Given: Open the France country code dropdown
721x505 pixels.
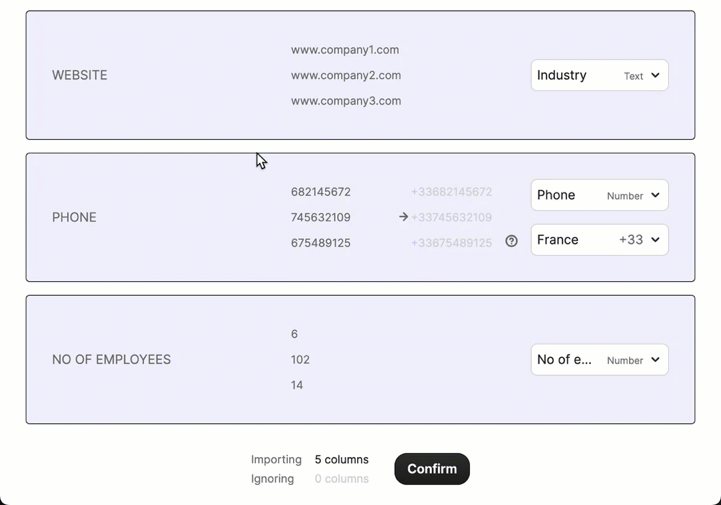Looking at the screenshot, I should (x=599, y=240).
